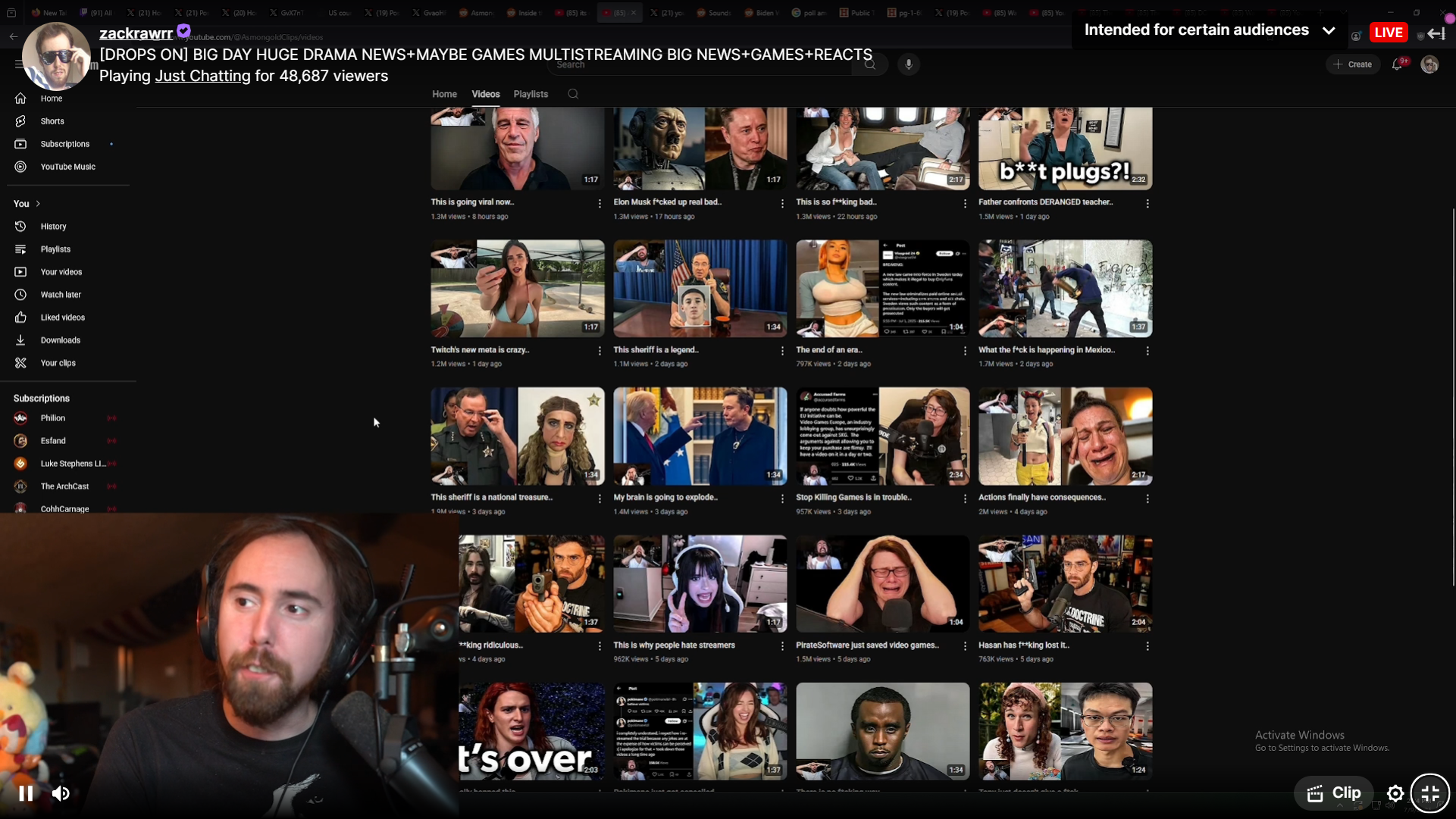The width and height of the screenshot is (1456, 819).
Task: Open options for 'My brain is going to explode..'
Action: coord(782,499)
